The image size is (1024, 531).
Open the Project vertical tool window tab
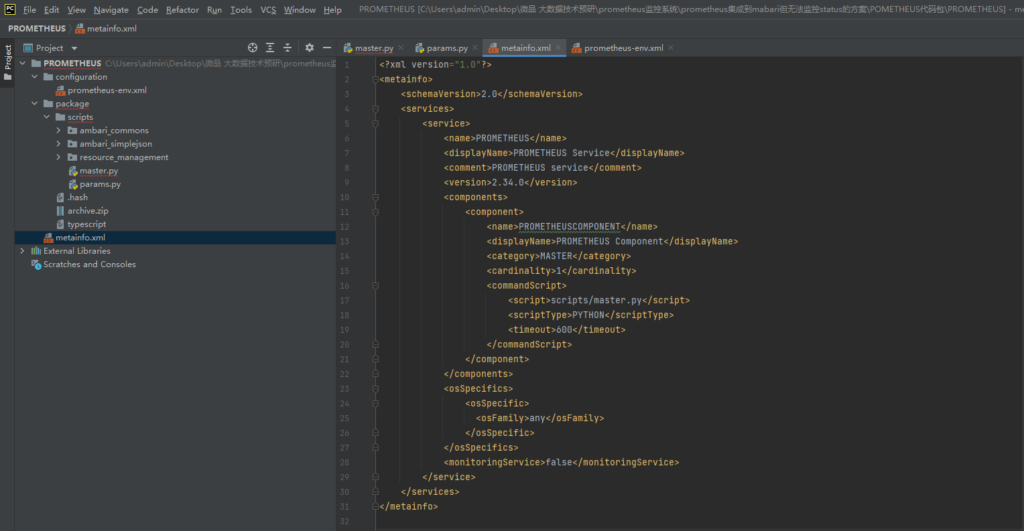(7, 62)
